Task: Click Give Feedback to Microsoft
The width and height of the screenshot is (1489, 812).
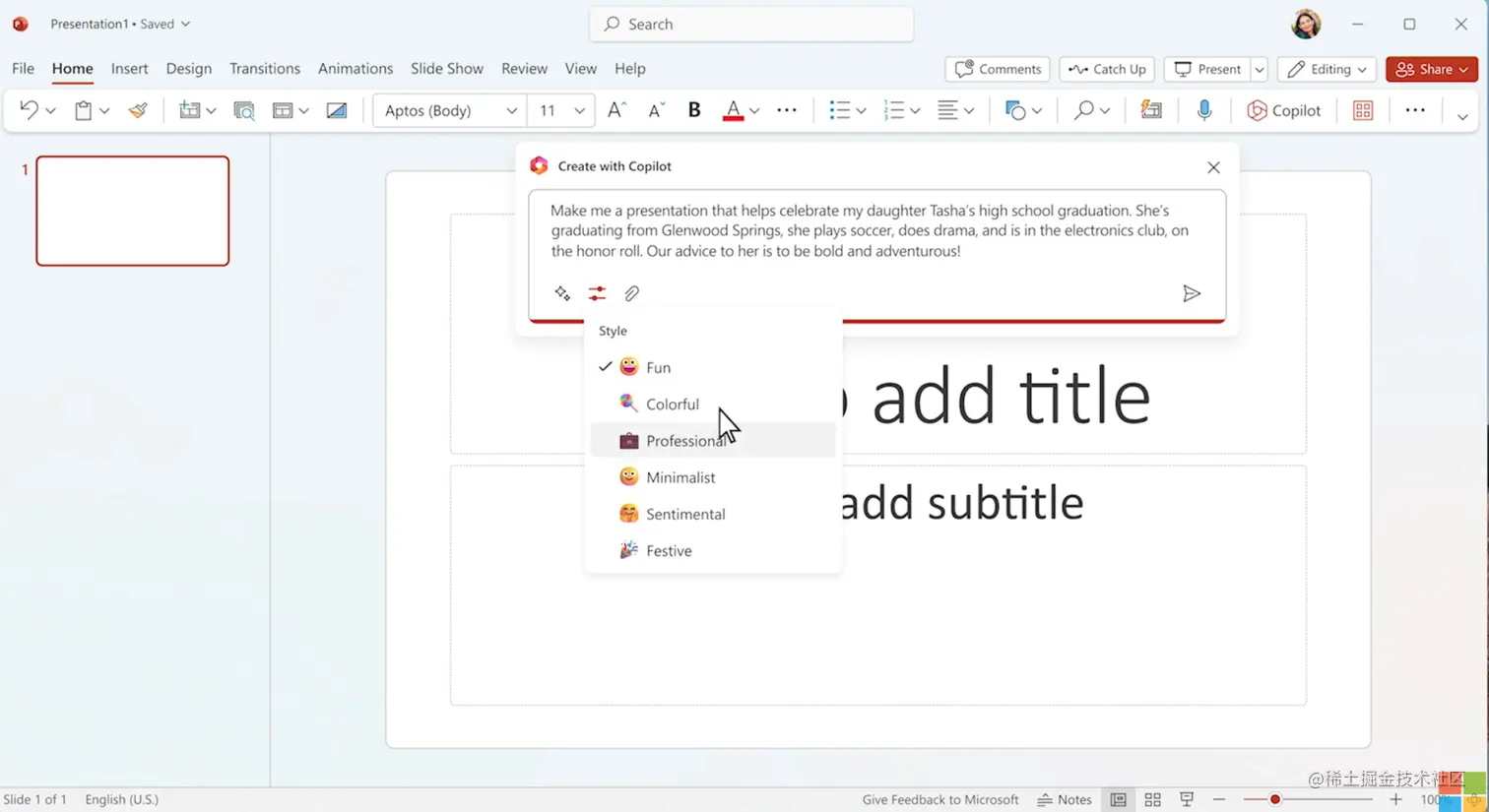Action: [x=939, y=799]
